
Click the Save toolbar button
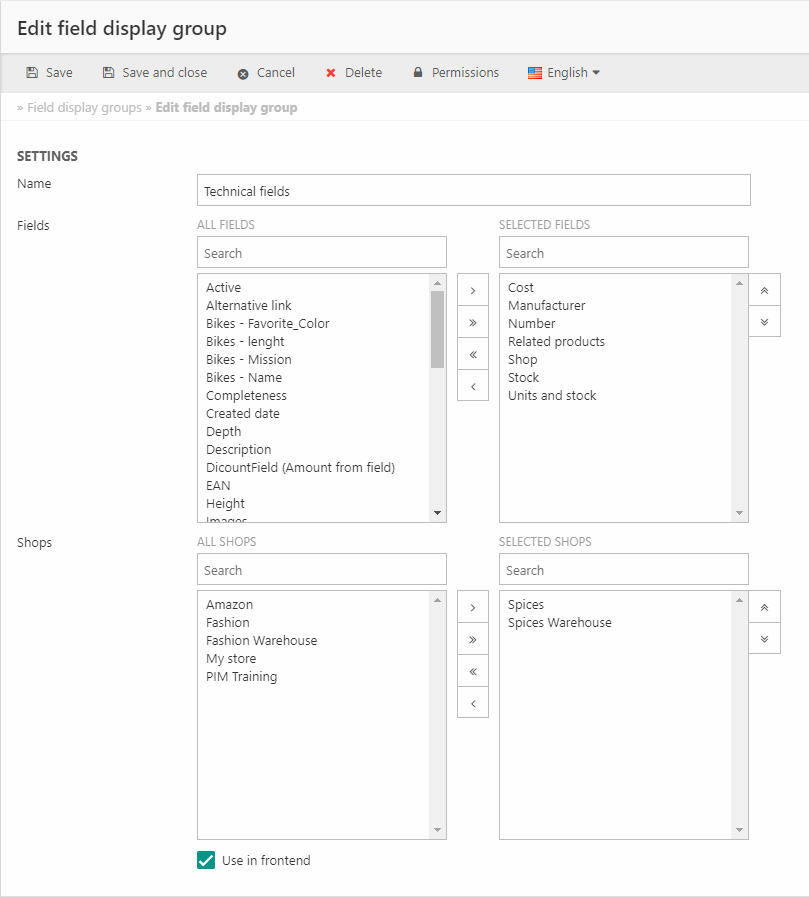point(49,73)
